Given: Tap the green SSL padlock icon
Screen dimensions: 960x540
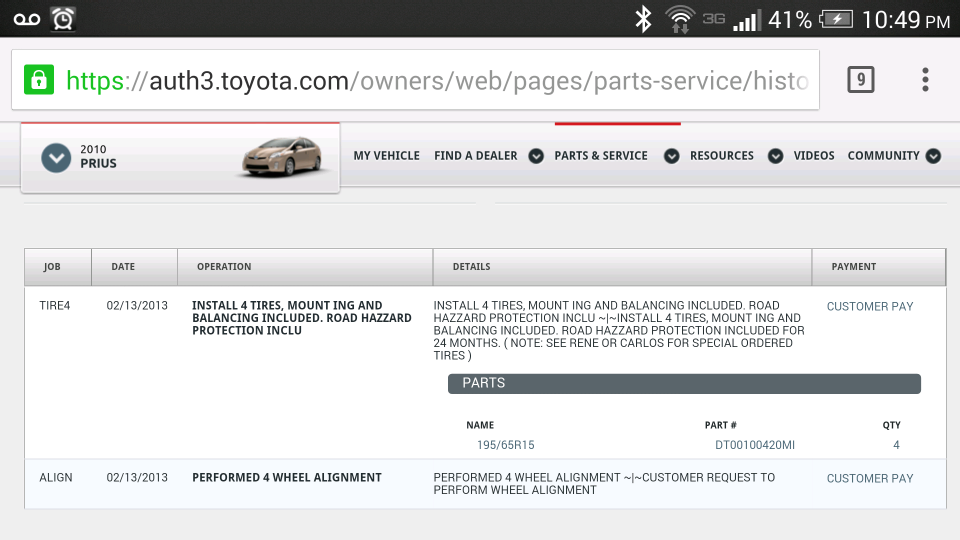Looking at the screenshot, I should coord(39,80).
